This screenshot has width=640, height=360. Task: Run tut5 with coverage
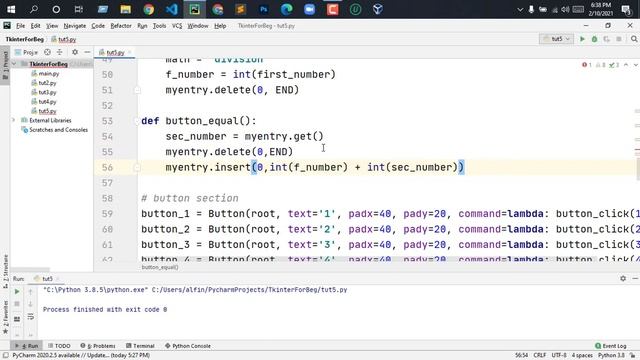pos(607,39)
